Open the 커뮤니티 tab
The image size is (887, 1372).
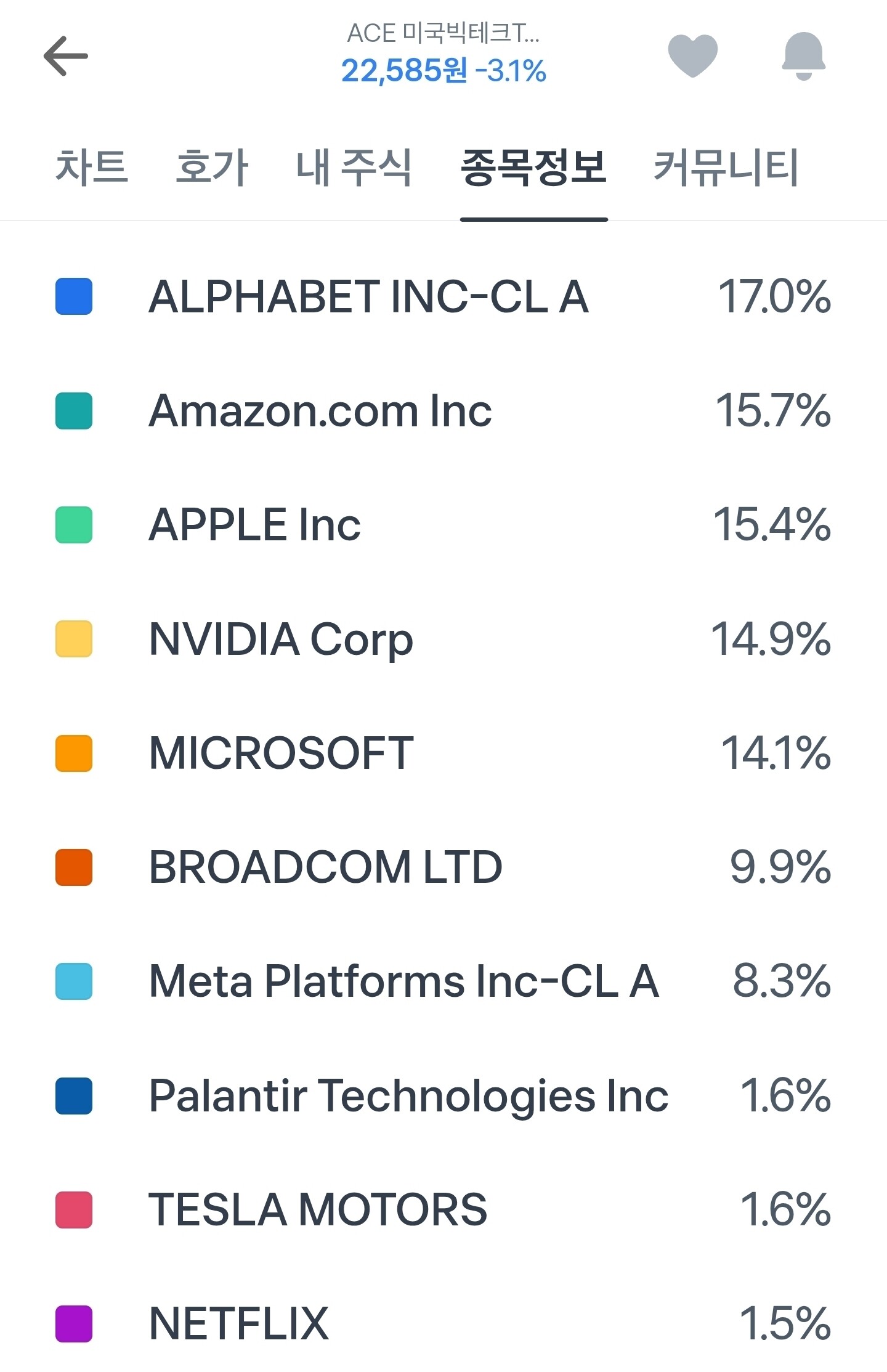pyautogui.click(x=726, y=168)
